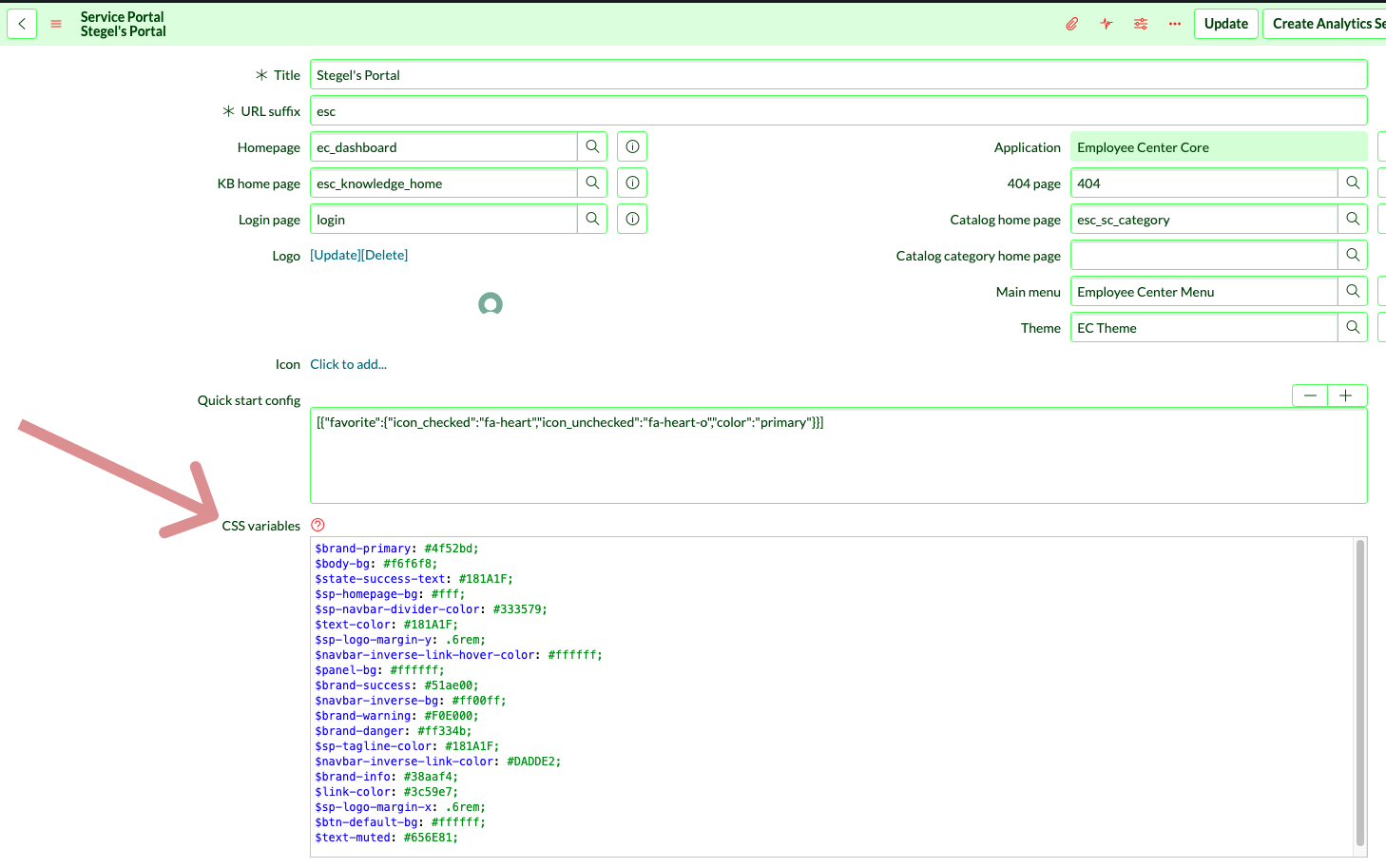The height and width of the screenshot is (868, 1386).
Task: Preview KB home page record info
Action: (x=632, y=183)
